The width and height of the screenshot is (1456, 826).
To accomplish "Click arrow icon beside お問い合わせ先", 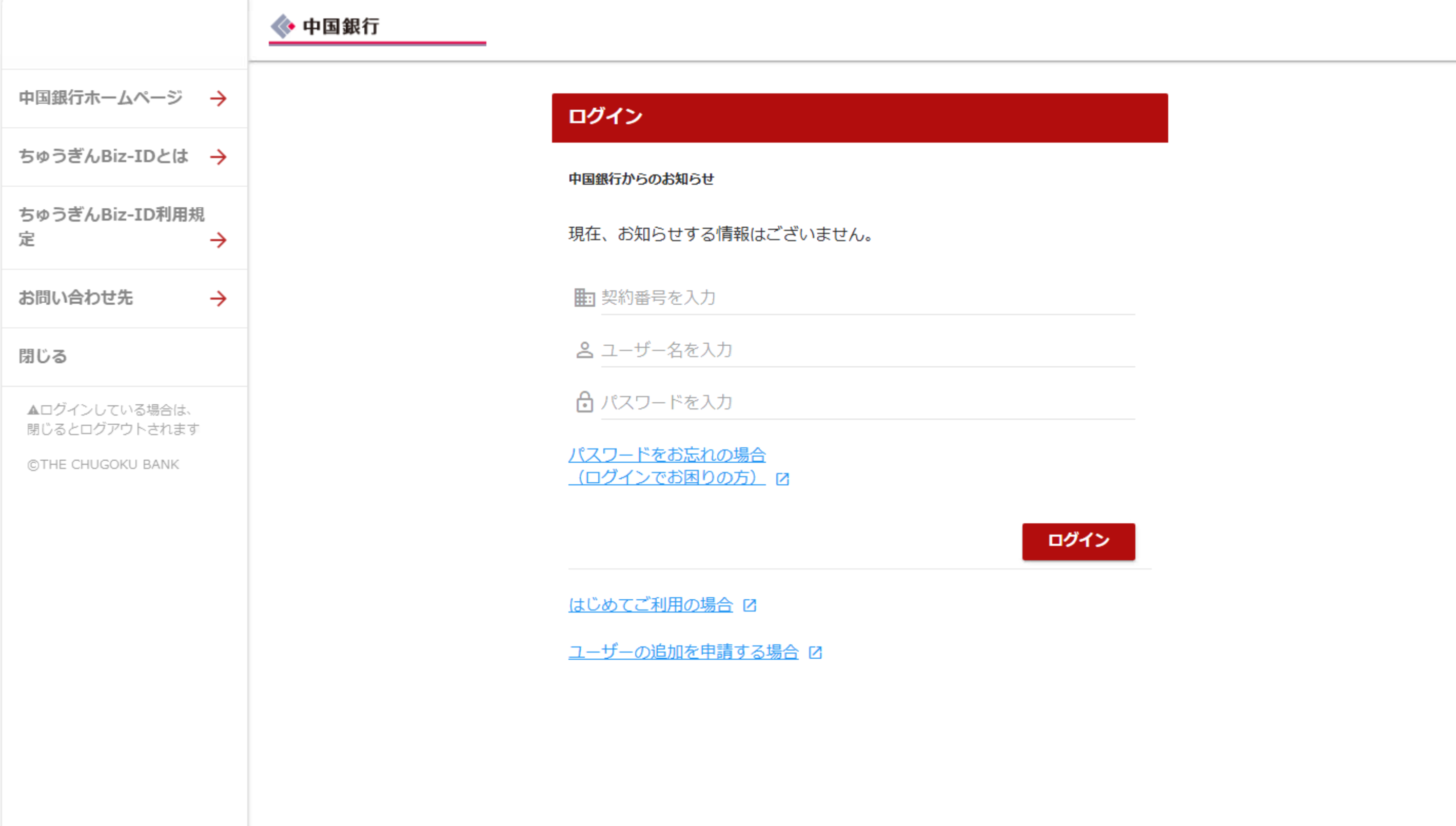I will click(x=219, y=299).
